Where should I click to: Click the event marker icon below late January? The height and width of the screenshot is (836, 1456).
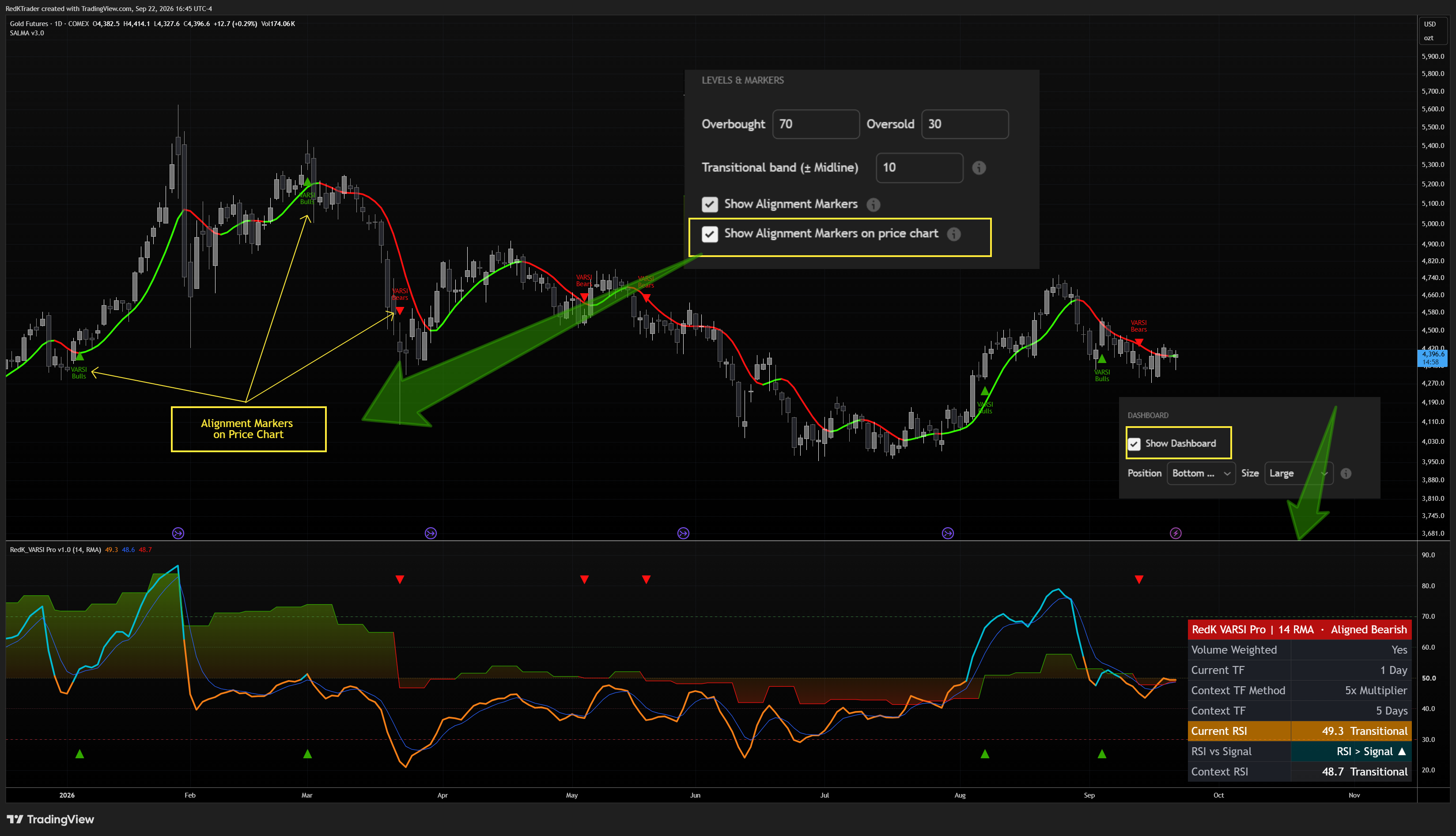point(178,533)
